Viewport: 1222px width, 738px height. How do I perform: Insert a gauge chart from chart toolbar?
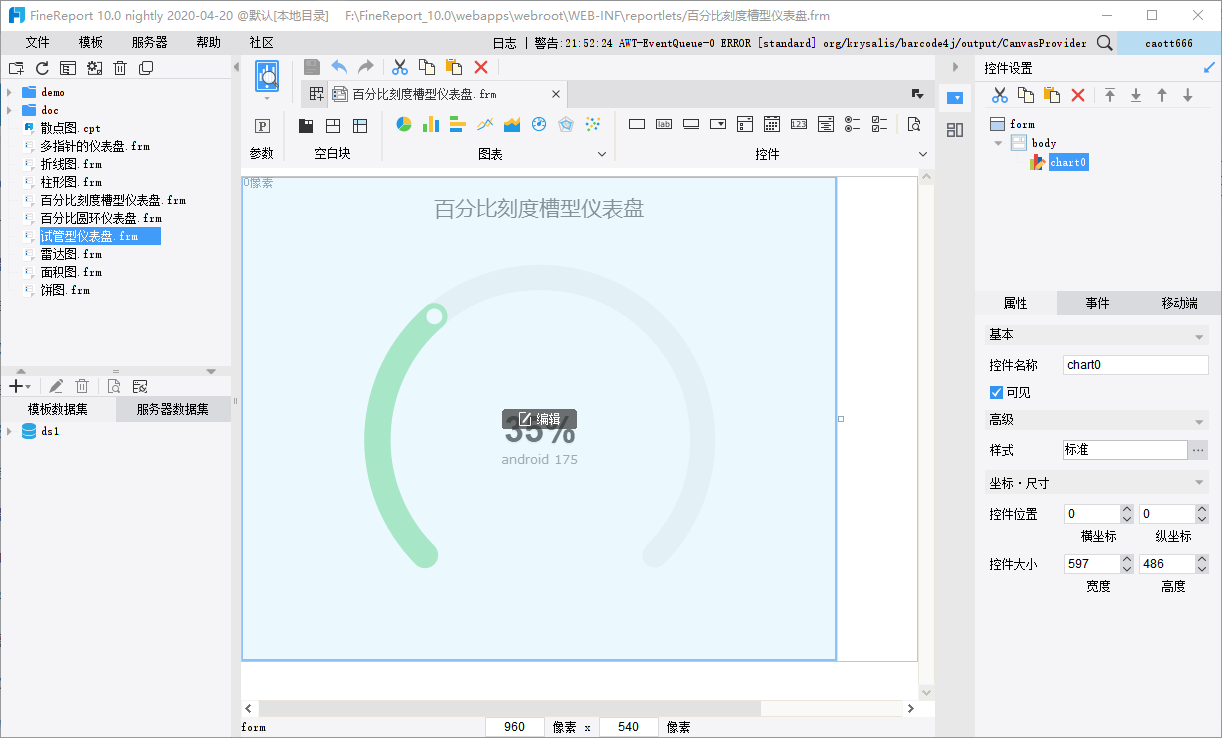coord(539,125)
